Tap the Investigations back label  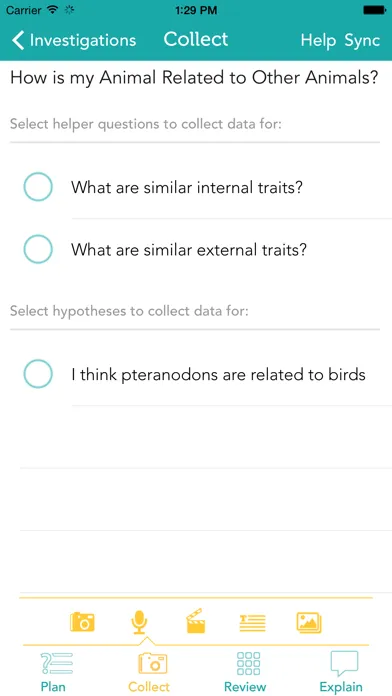point(83,40)
